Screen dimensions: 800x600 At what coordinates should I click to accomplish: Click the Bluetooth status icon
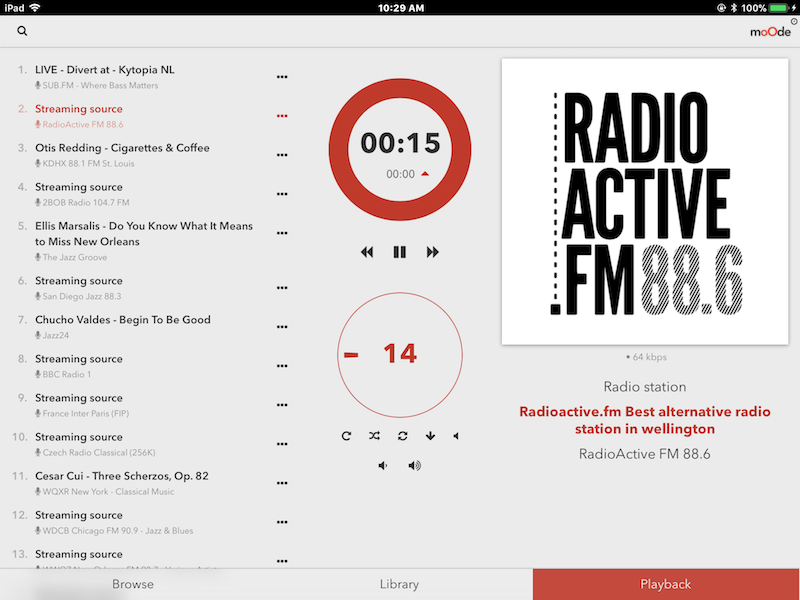[734, 8]
